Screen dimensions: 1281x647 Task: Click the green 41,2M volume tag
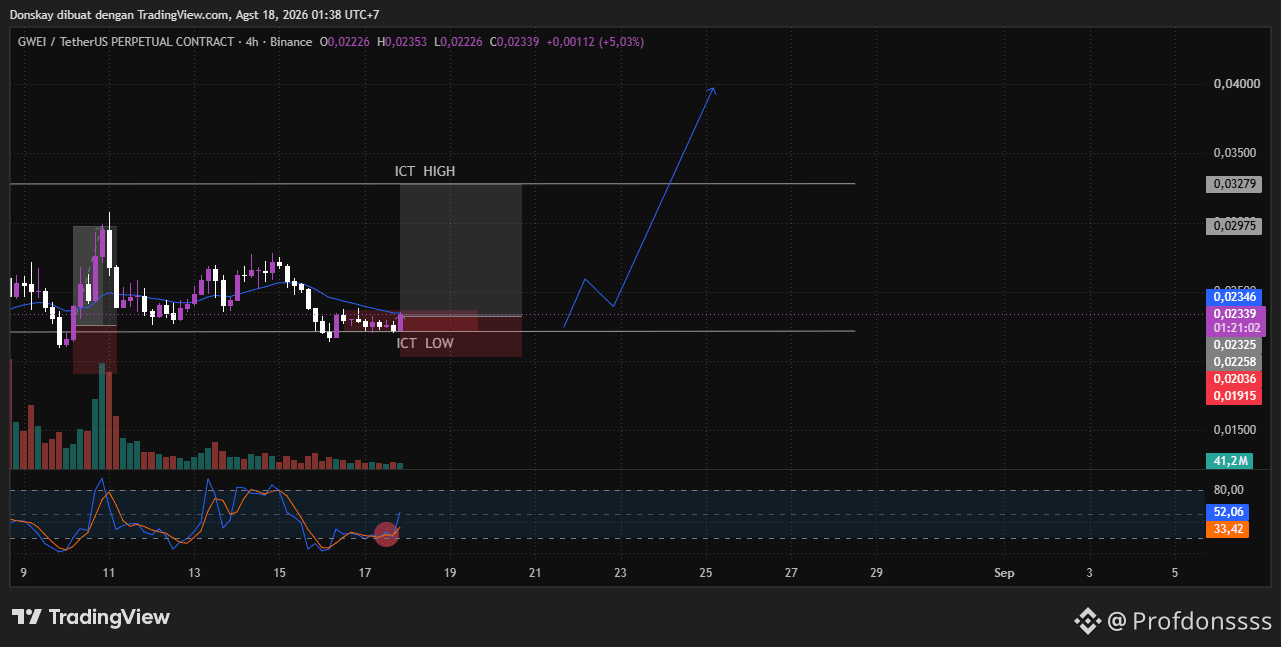click(1230, 461)
